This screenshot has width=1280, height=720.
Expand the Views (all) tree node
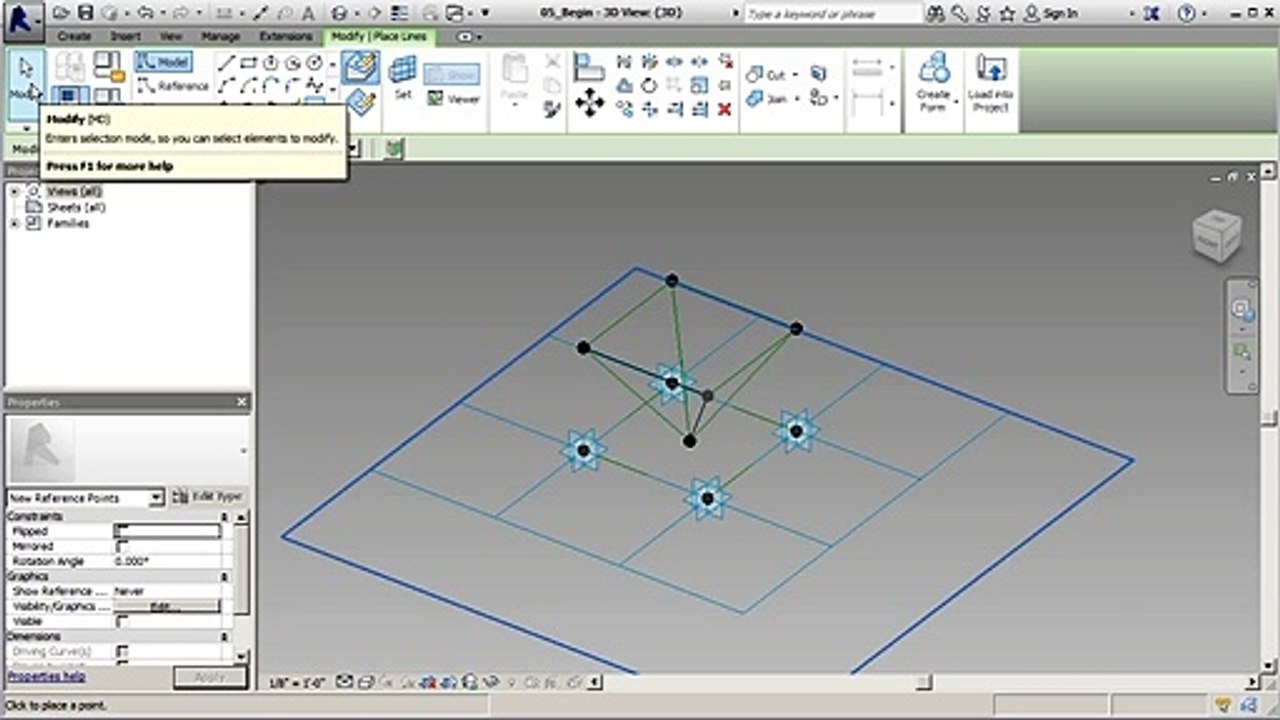(14, 191)
